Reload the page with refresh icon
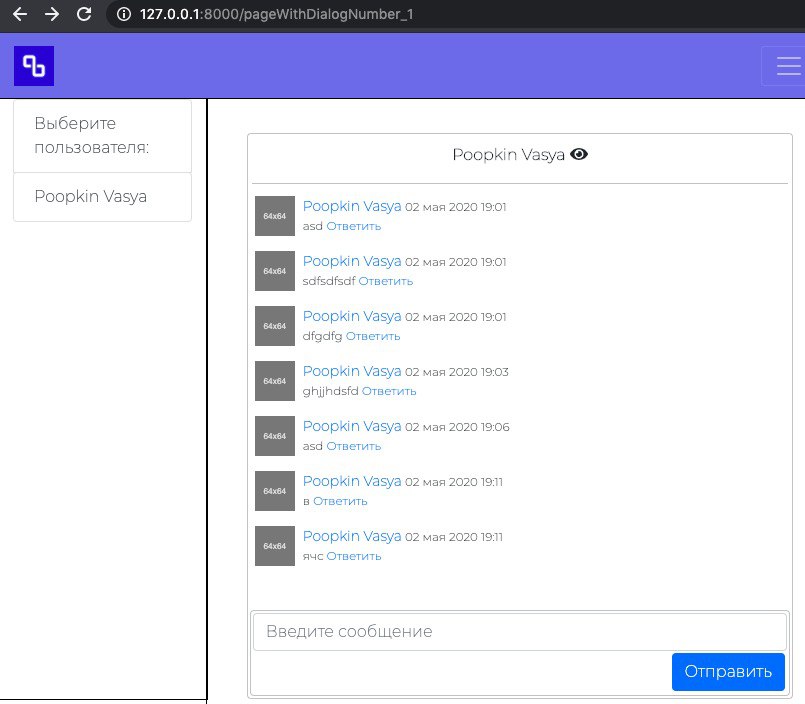Viewport: 805px width, 704px height. [84, 14]
